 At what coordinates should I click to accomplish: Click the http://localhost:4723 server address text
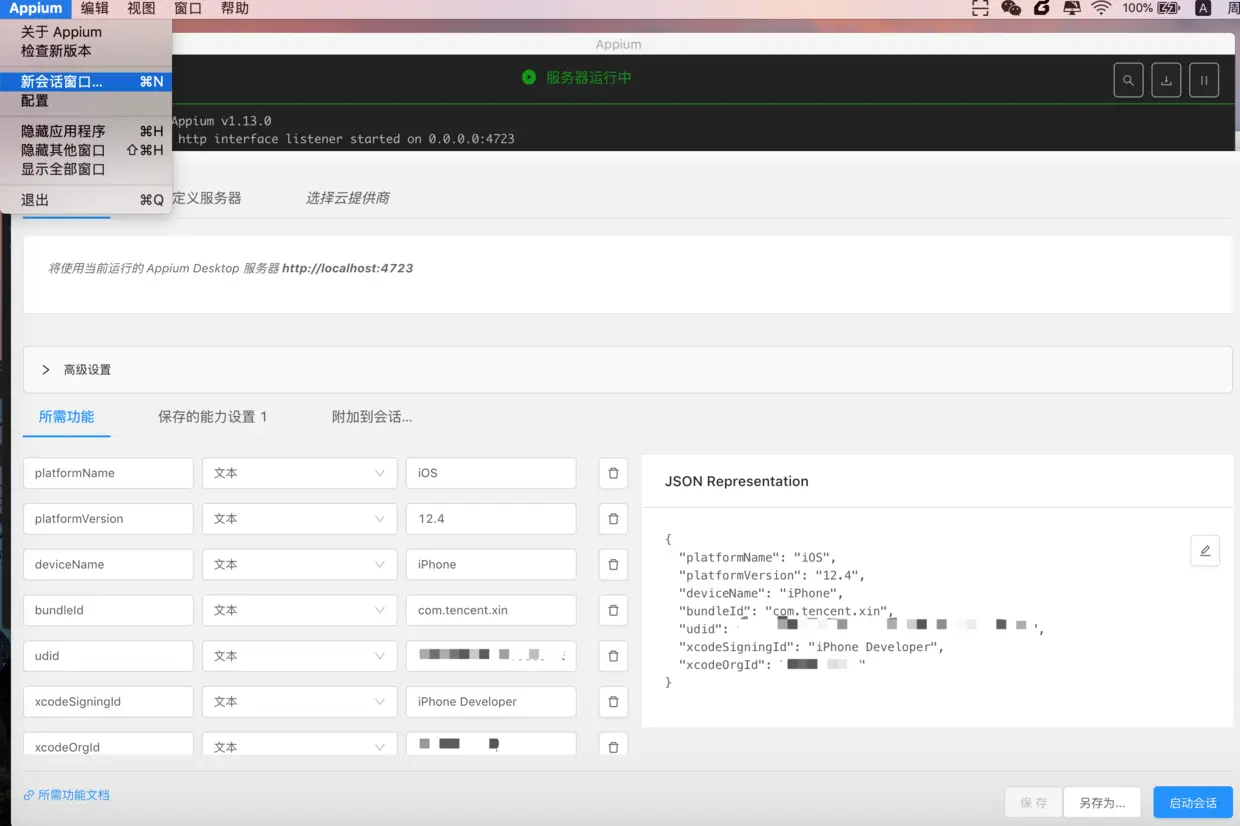tap(347, 268)
